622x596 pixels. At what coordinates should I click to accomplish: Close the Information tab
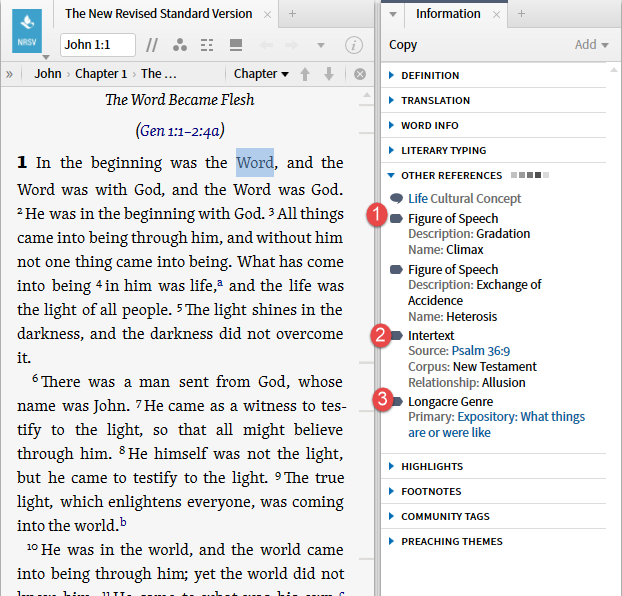[496, 15]
